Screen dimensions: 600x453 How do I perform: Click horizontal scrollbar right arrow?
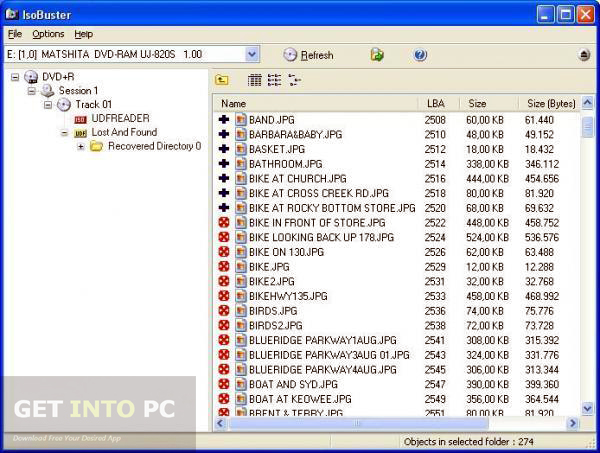click(x=572, y=423)
